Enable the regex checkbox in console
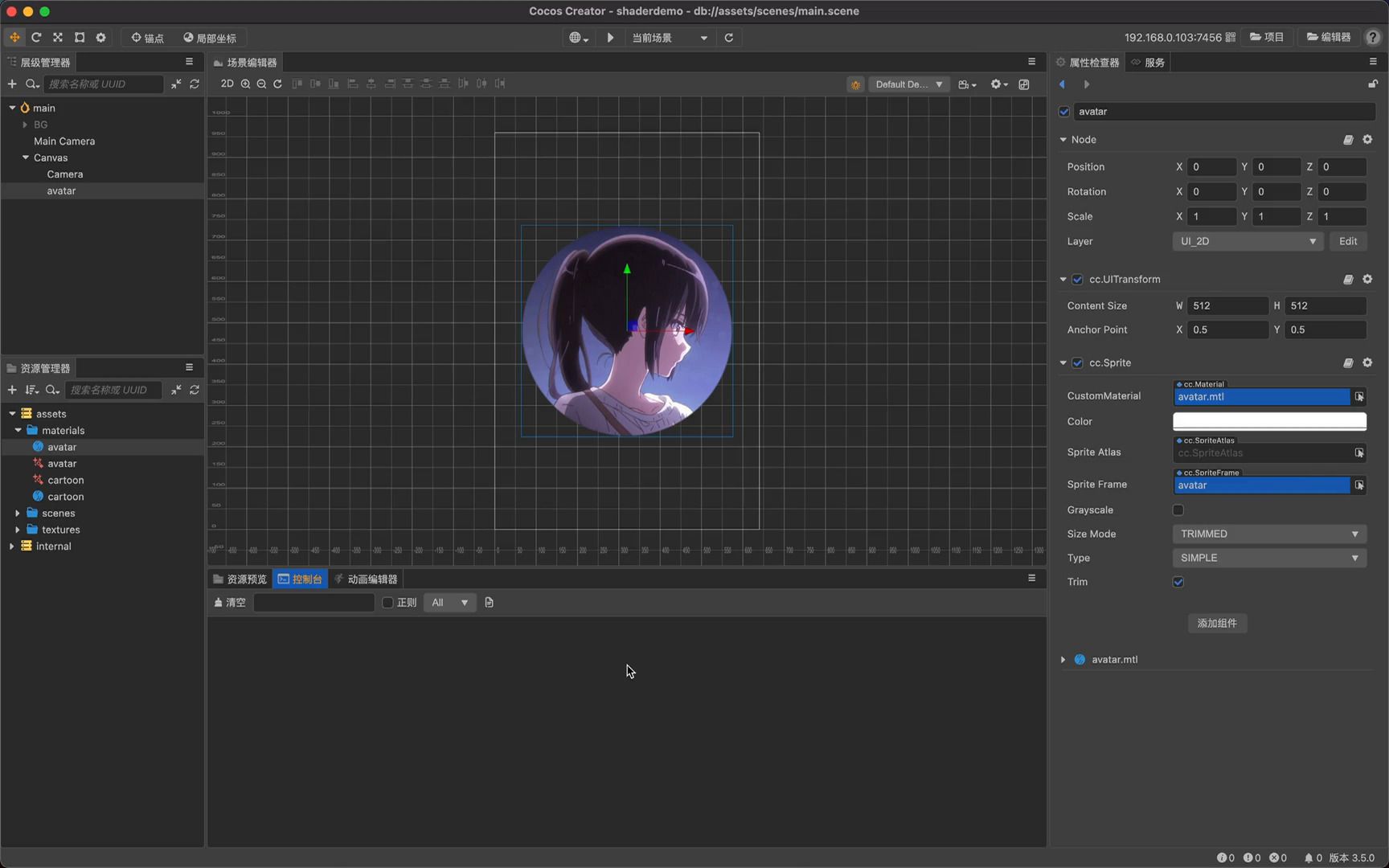This screenshot has height=868, width=1389. [x=387, y=603]
